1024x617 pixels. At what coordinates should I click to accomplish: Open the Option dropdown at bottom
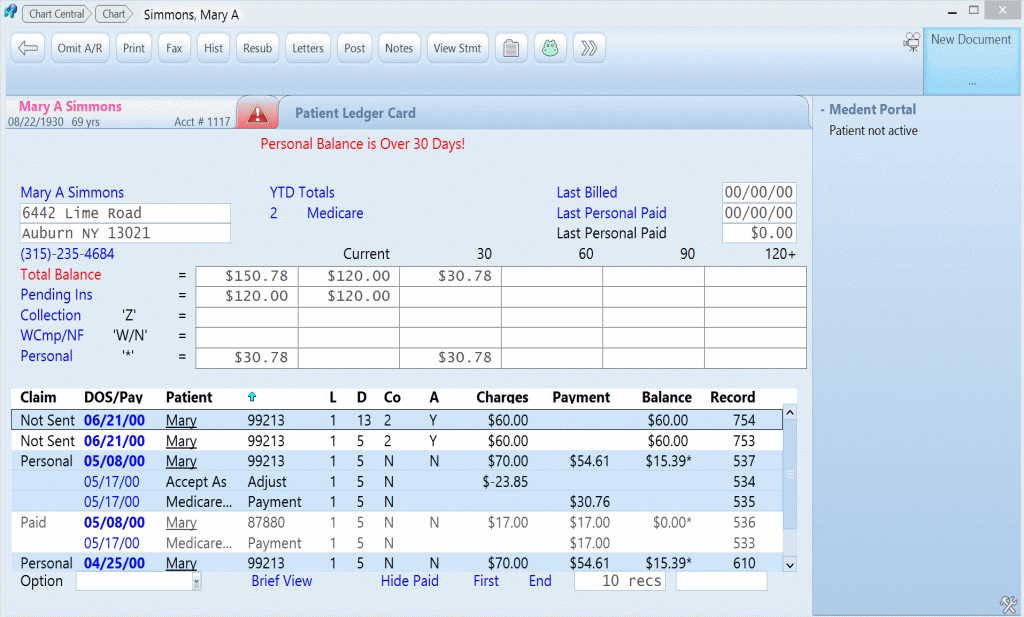coord(137,580)
